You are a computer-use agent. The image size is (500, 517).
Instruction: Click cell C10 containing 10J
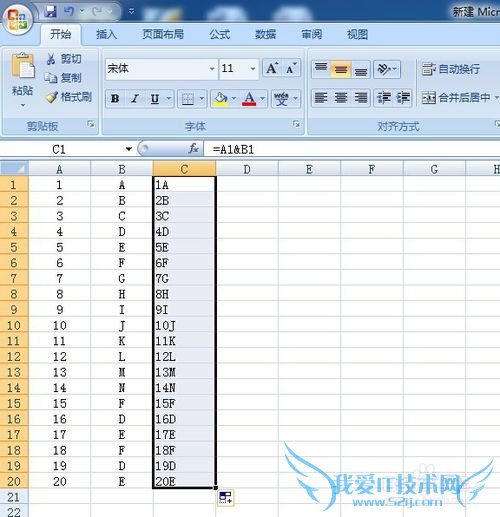184,325
